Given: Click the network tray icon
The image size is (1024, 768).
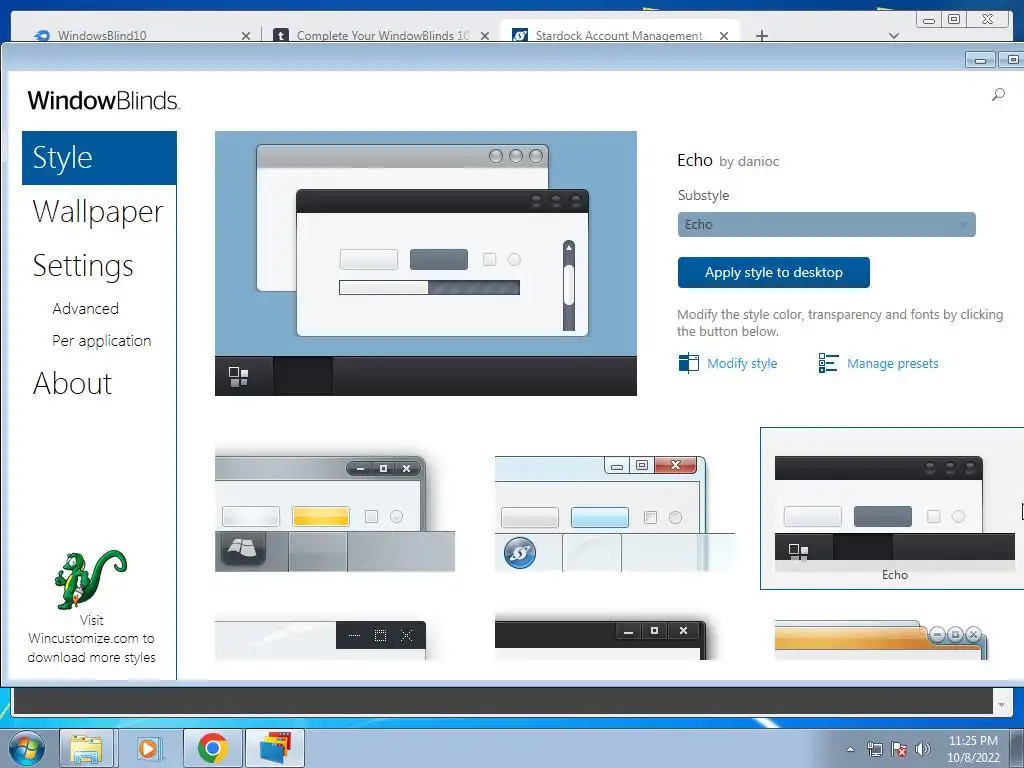Looking at the screenshot, I should (874, 749).
